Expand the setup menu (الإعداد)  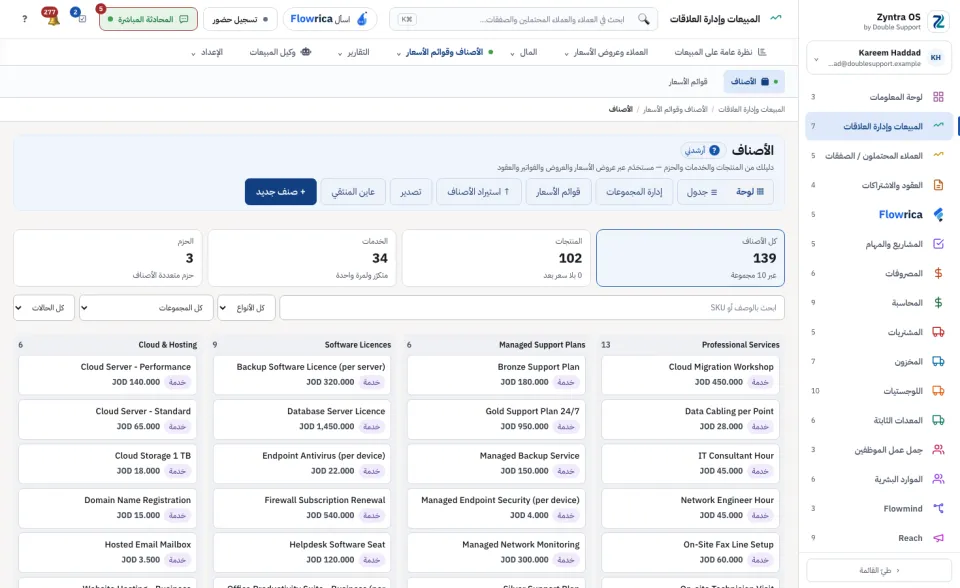coord(206,52)
